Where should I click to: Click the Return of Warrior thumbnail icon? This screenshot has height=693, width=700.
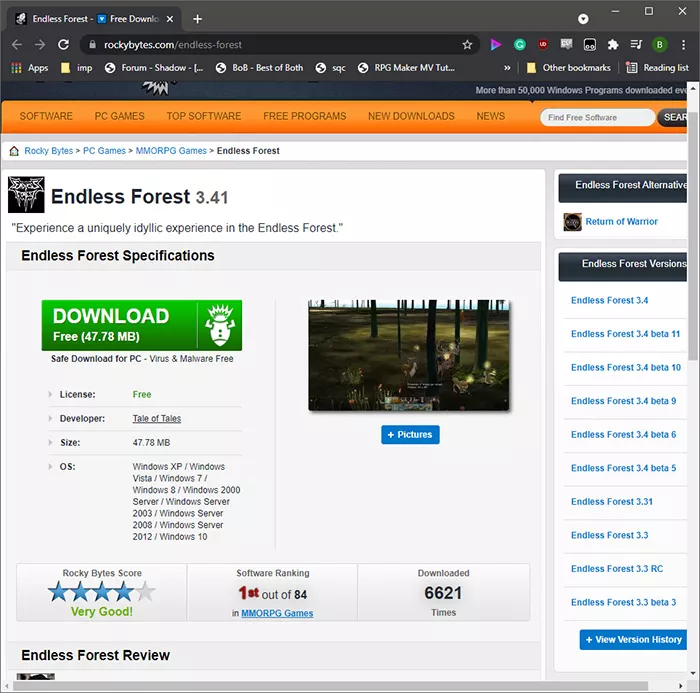[572, 222]
